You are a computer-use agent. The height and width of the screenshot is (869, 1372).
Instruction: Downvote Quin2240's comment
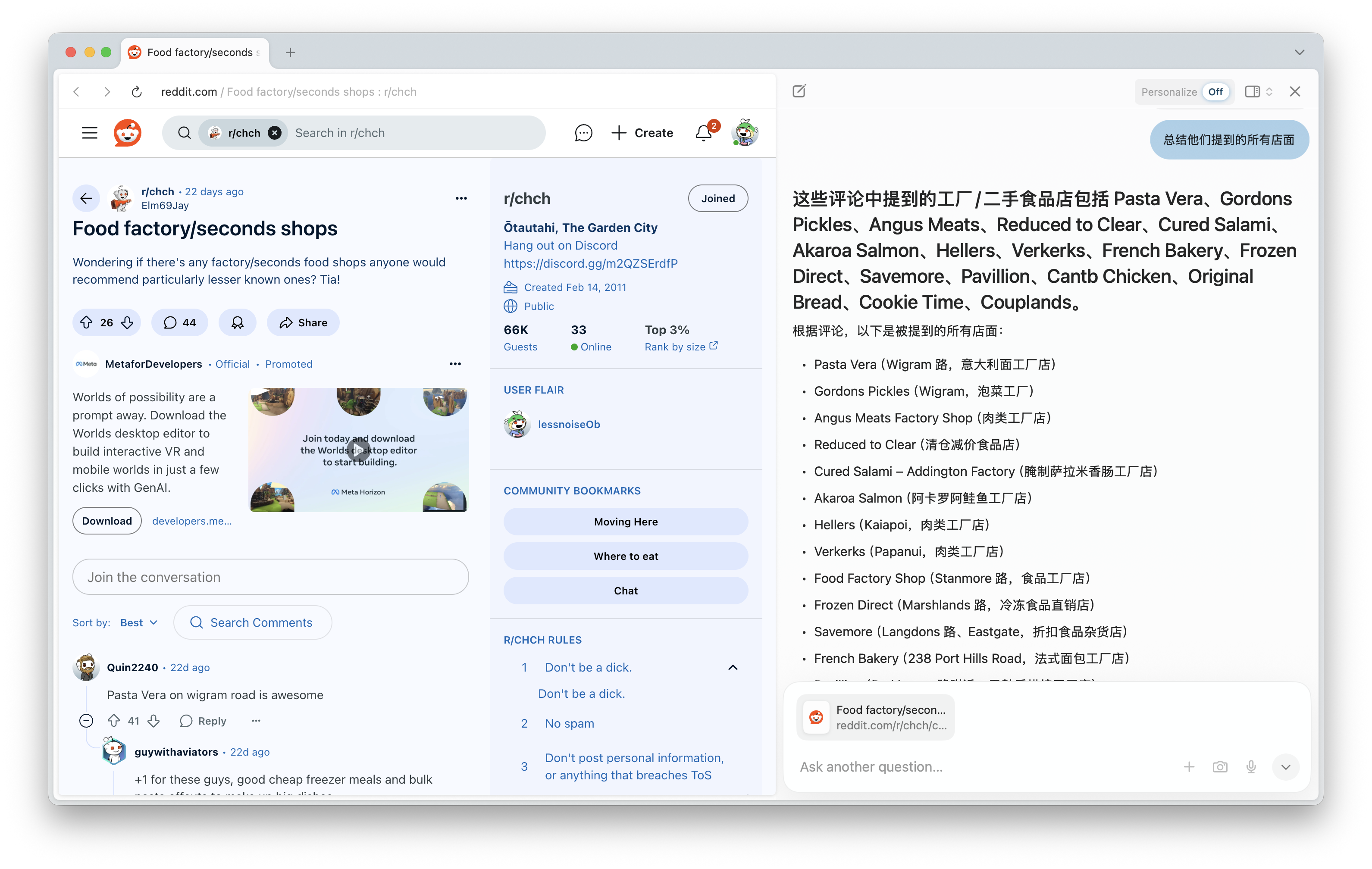(x=153, y=720)
